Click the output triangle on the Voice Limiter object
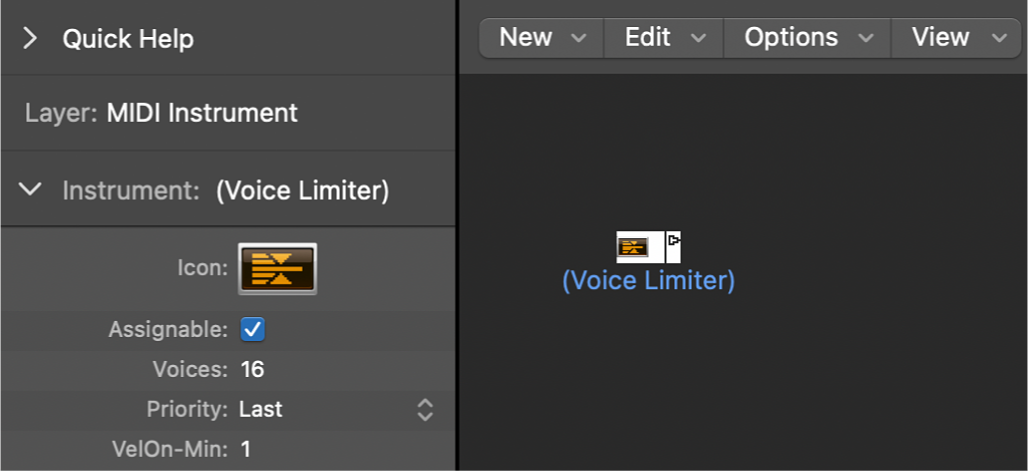Image resolution: width=1029 pixels, height=473 pixels. pos(674,241)
